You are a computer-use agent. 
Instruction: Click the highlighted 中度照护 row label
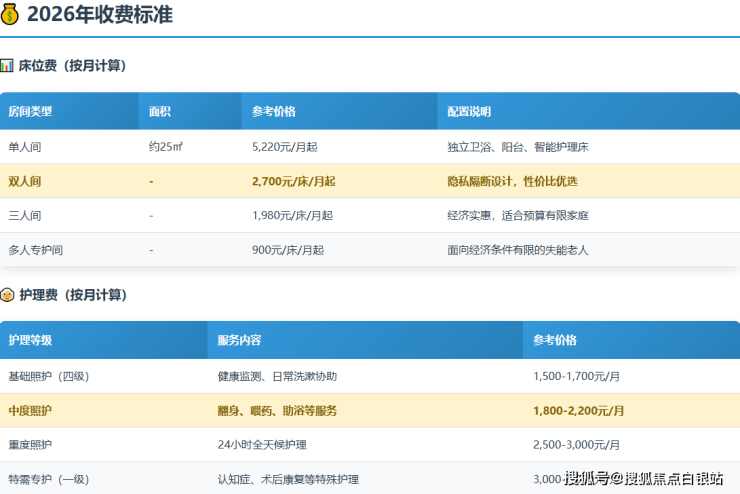pyautogui.click(x=30, y=410)
